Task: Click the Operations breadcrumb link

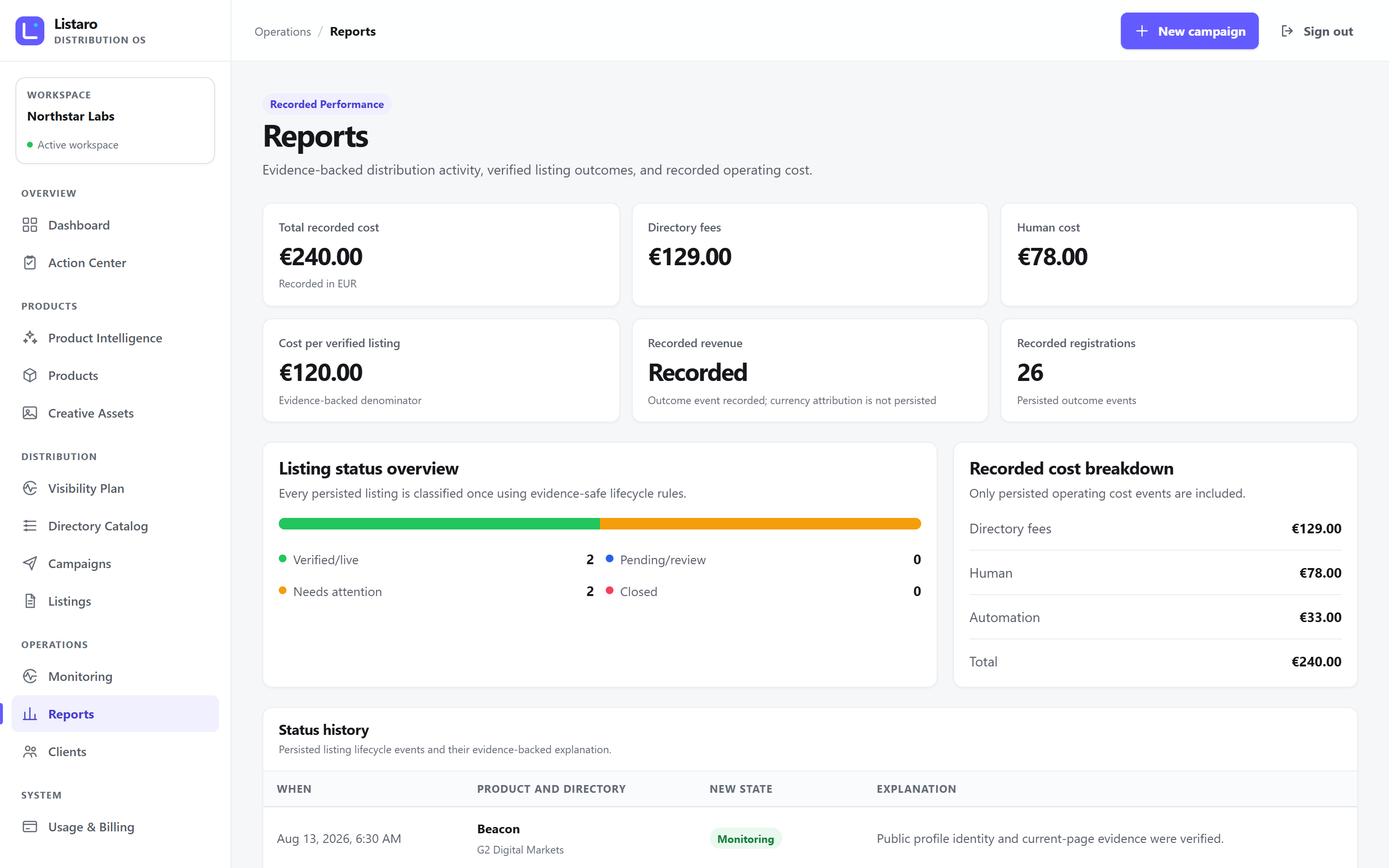Action: click(283, 31)
